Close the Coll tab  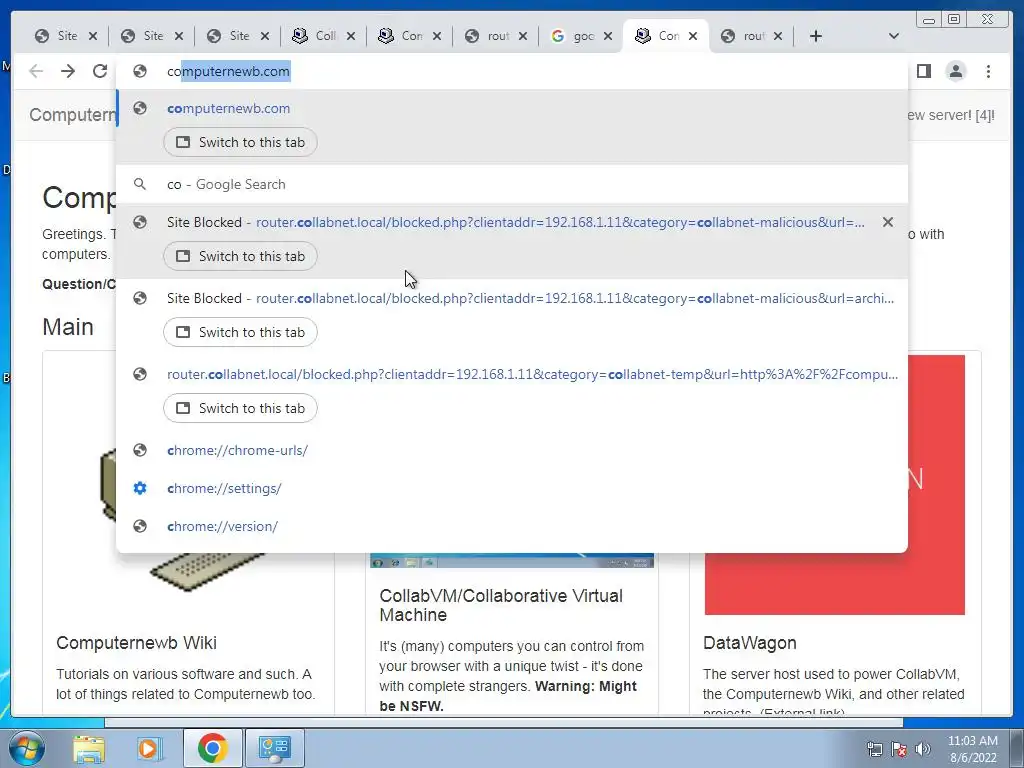[x=351, y=36]
